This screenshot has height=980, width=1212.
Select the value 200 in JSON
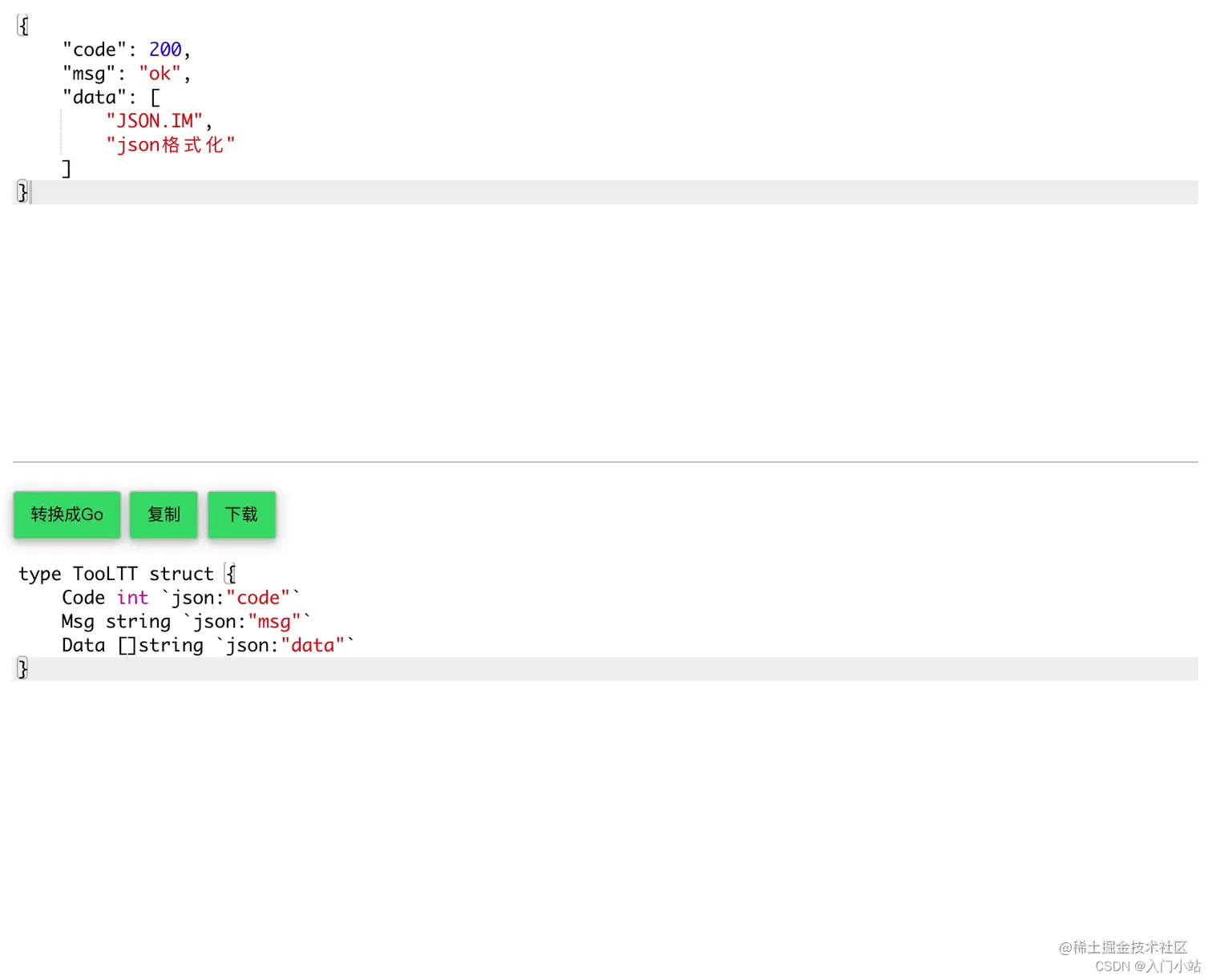pyautogui.click(x=165, y=50)
